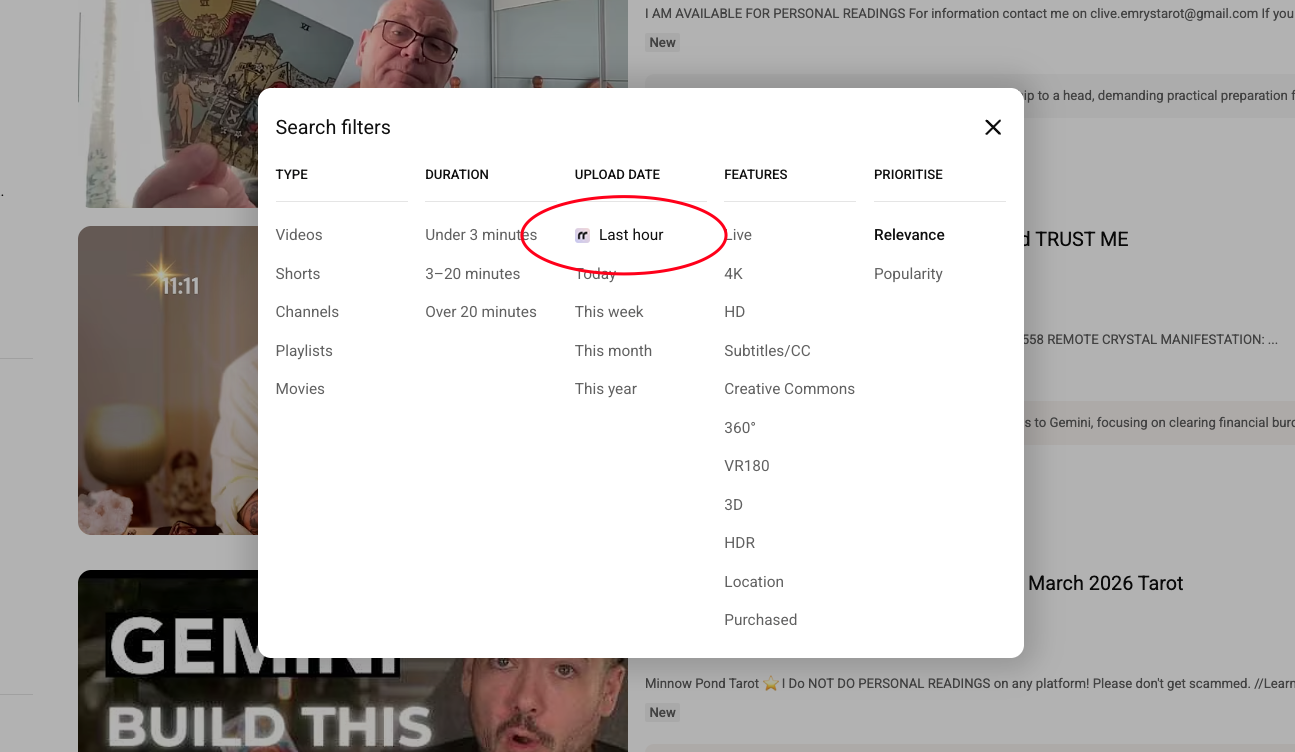Click the Last hour clock icon
Screen dimensions: 1295x752
click(x=582, y=234)
